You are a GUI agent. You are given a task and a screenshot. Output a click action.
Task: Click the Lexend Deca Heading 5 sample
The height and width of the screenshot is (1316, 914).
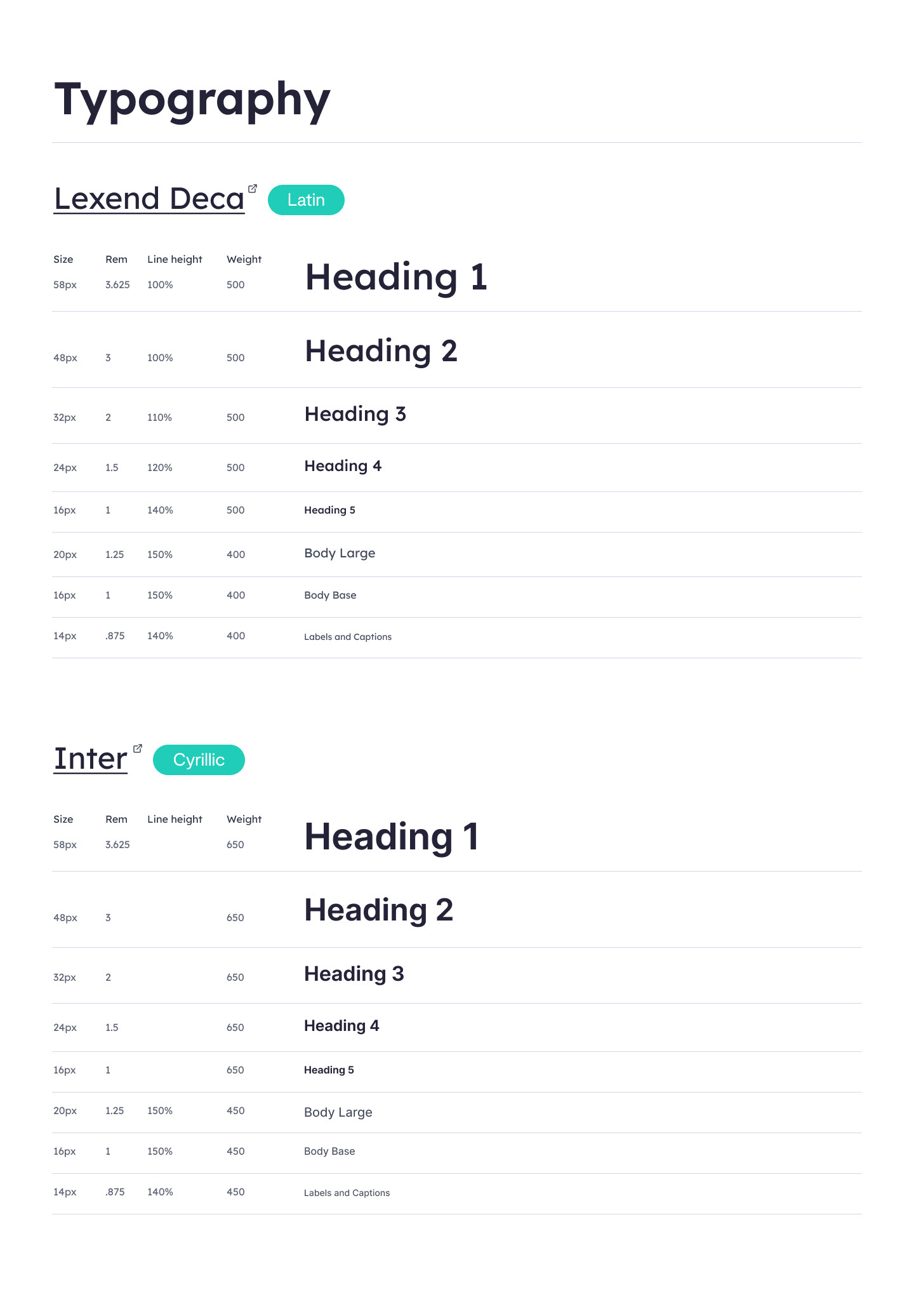[329, 510]
